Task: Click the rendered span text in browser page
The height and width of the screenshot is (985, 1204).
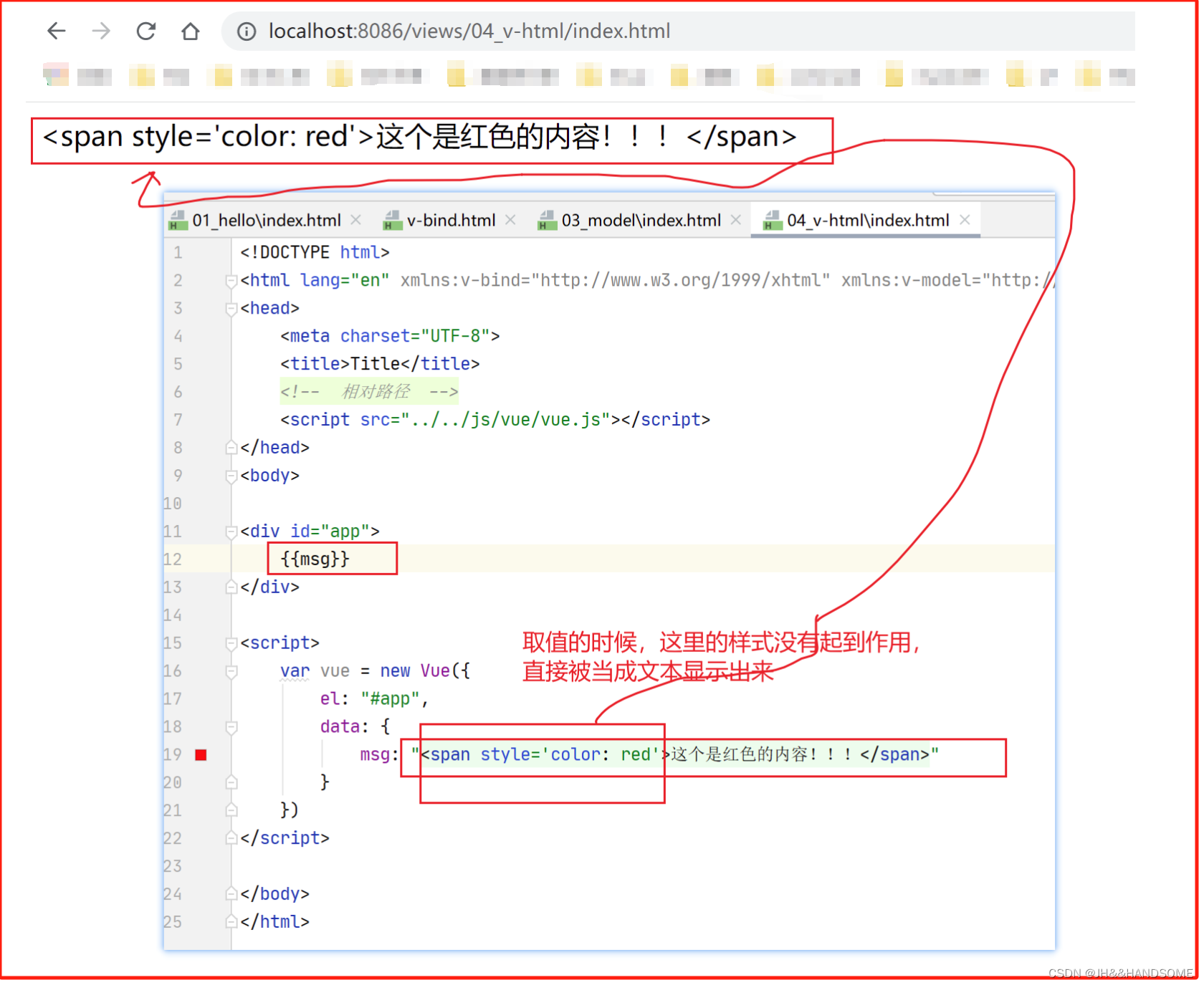Action: [x=419, y=137]
